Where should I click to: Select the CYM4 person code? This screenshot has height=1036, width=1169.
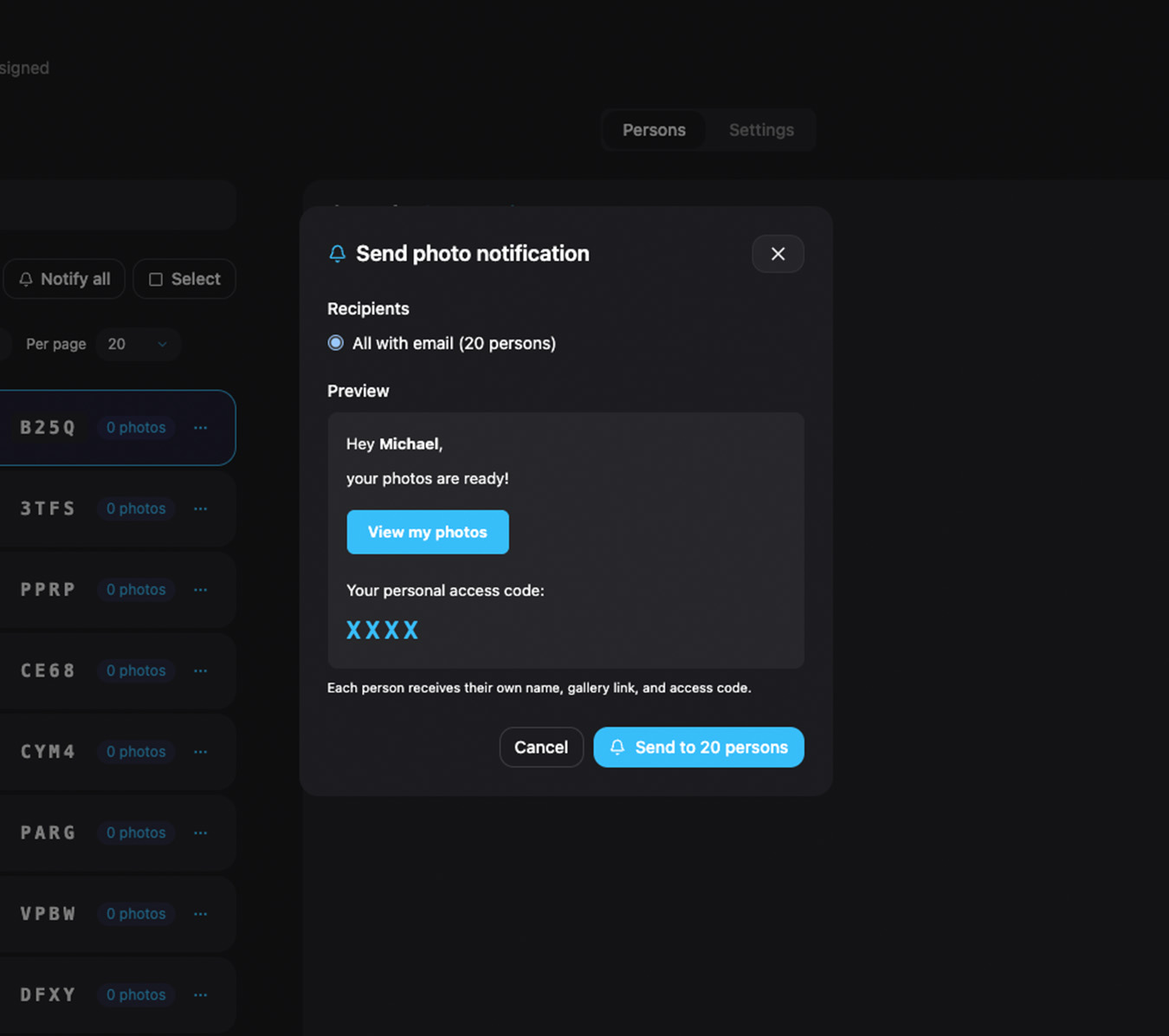(x=48, y=752)
